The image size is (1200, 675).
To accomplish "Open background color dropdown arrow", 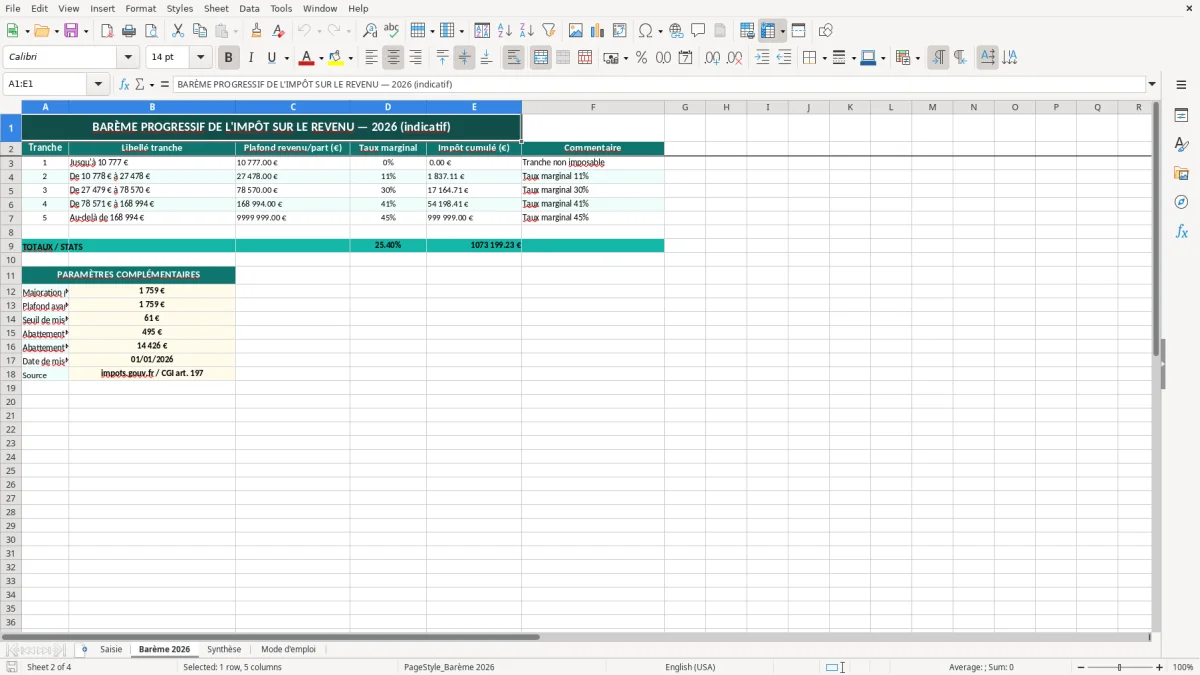I will coord(350,58).
